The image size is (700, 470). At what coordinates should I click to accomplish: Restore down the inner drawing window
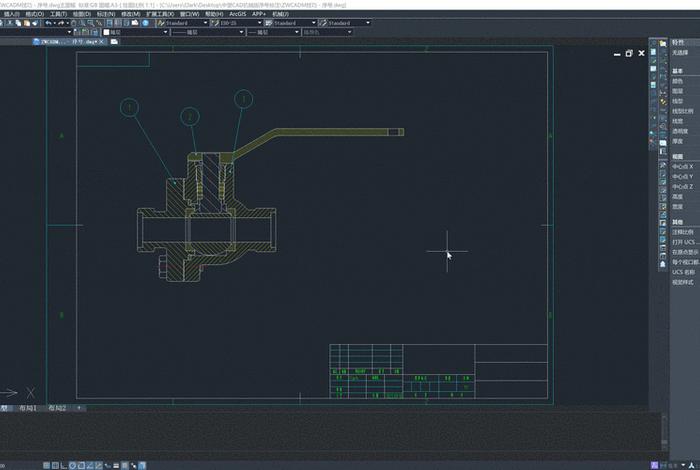point(629,53)
